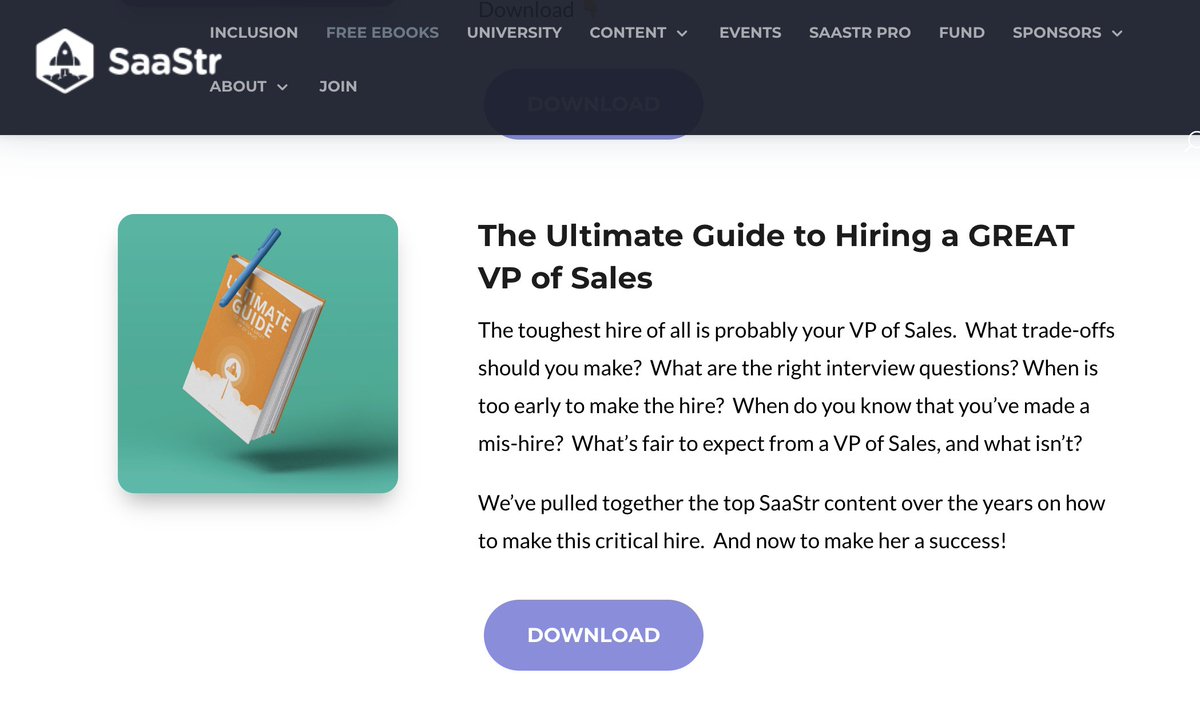Download the VP of Sales guide
Image resolution: width=1200 pixels, height=705 pixels.
pos(593,635)
